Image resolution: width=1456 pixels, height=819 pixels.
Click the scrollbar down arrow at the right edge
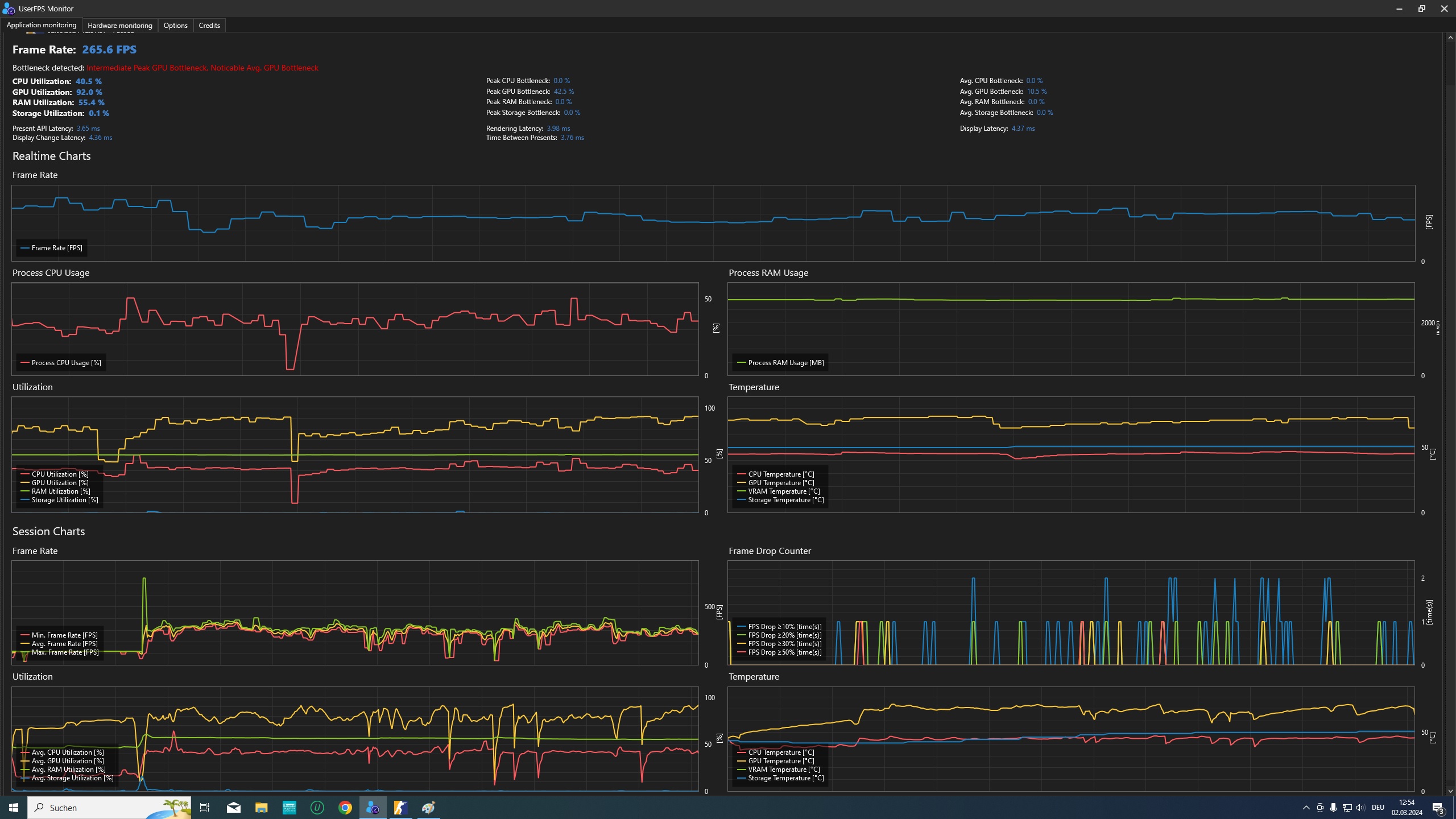click(x=1450, y=791)
